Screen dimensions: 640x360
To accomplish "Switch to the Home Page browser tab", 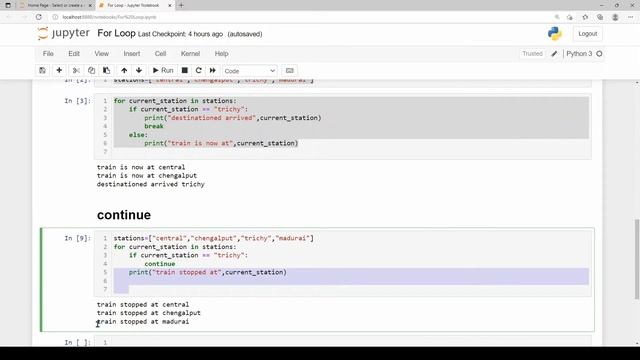I will [55, 5].
